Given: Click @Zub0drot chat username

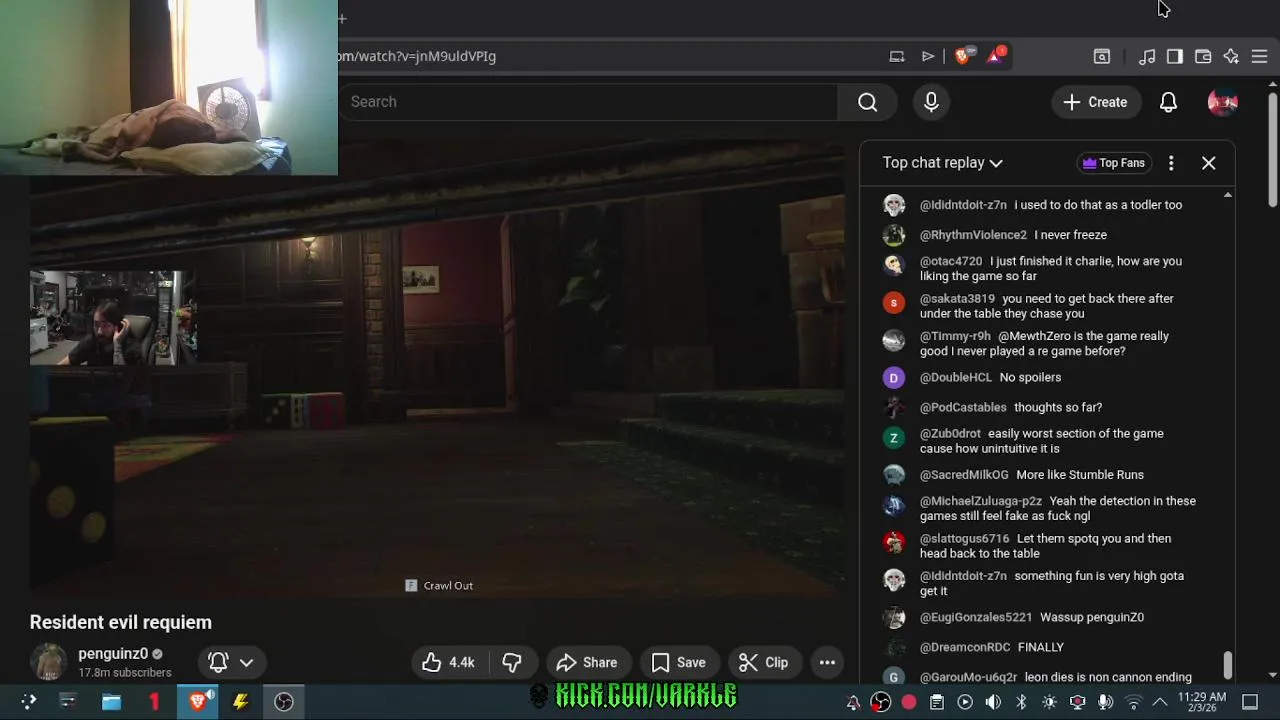Looking at the screenshot, I should 950,434.
